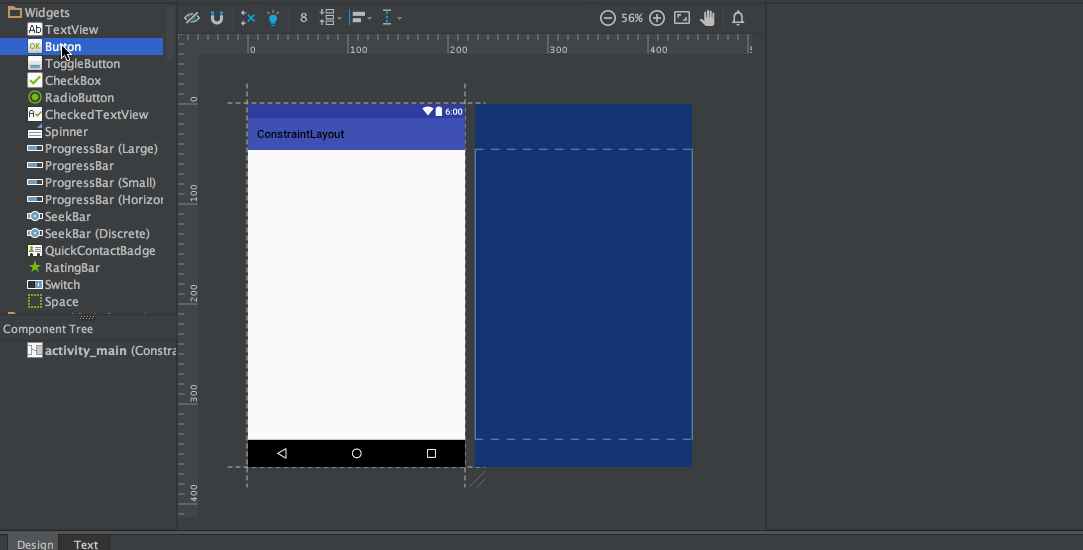Image resolution: width=1083 pixels, height=550 pixels.
Task: Switch to the Text tab
Action: [86, 544]
